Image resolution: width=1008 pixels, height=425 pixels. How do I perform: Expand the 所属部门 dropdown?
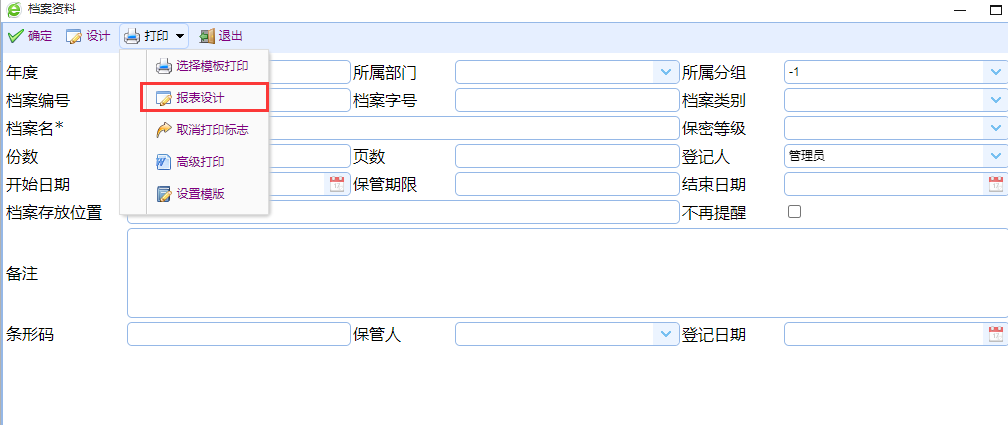(x=665, y=72)
